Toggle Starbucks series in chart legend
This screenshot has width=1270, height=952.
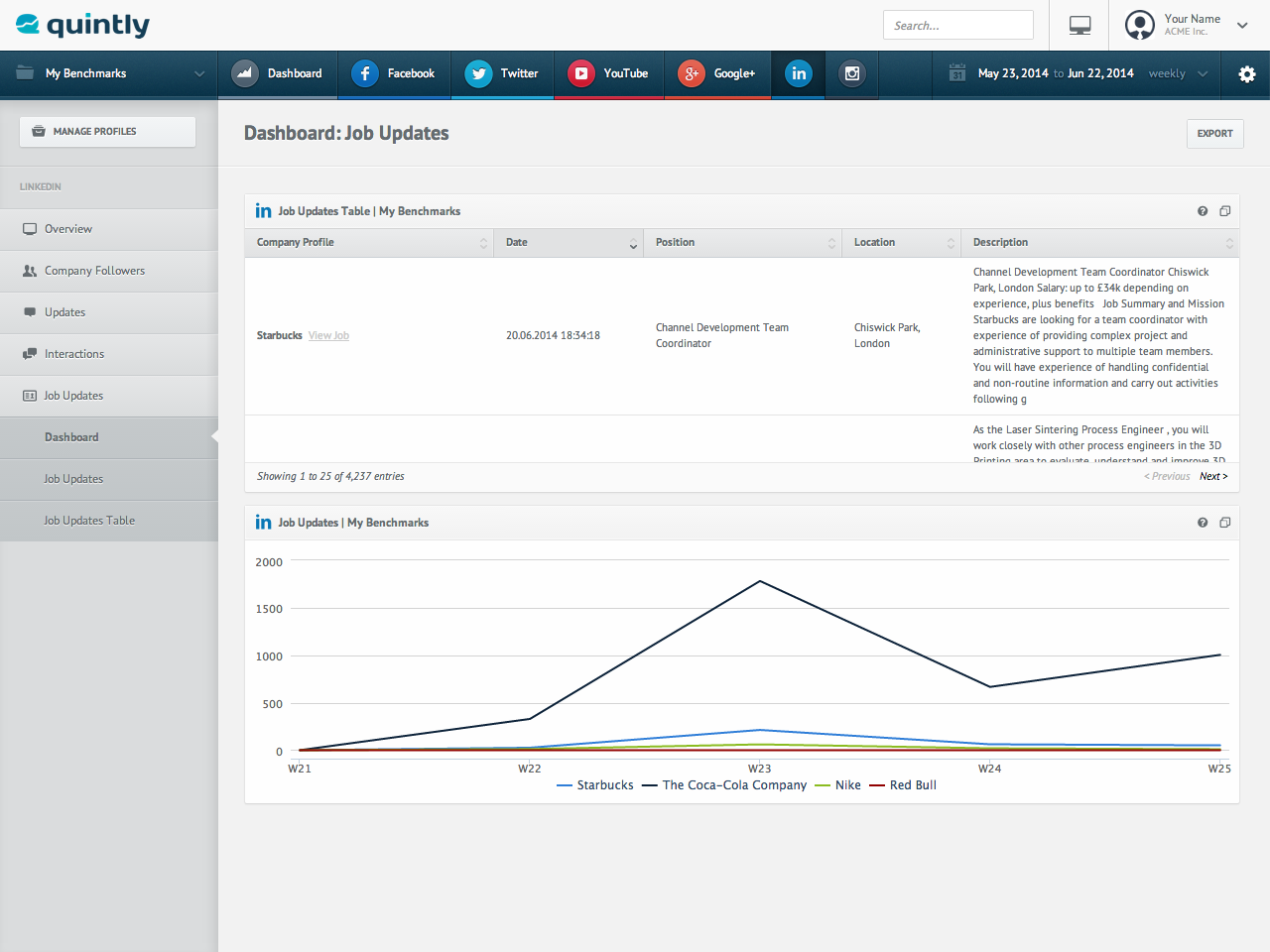click(595, 785)
